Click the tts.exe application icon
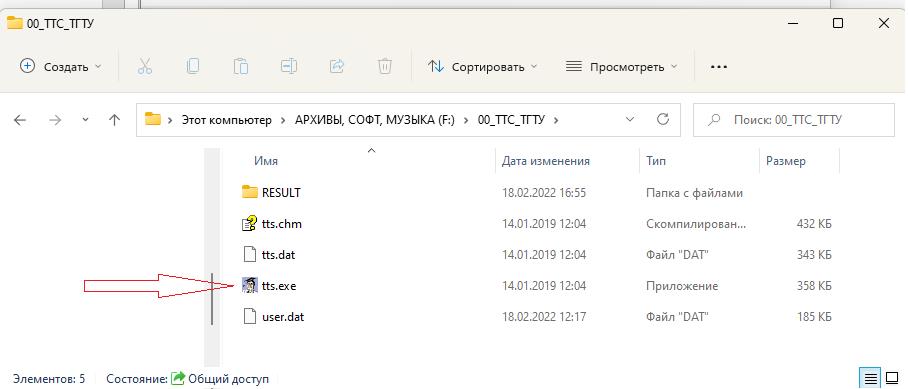Image resolution: width=908 pixels, height=389 pixels. point(250,285)
